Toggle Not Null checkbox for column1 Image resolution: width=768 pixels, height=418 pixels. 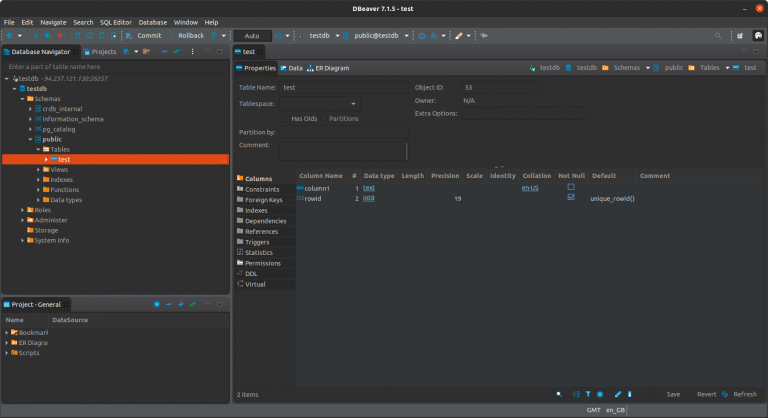point(571,187)
